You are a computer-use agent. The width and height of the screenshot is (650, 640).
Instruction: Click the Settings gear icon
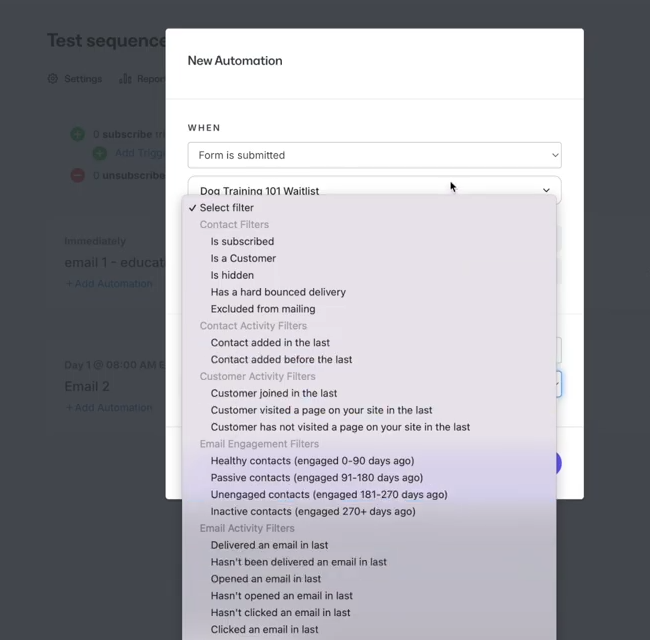coord(53,79)
